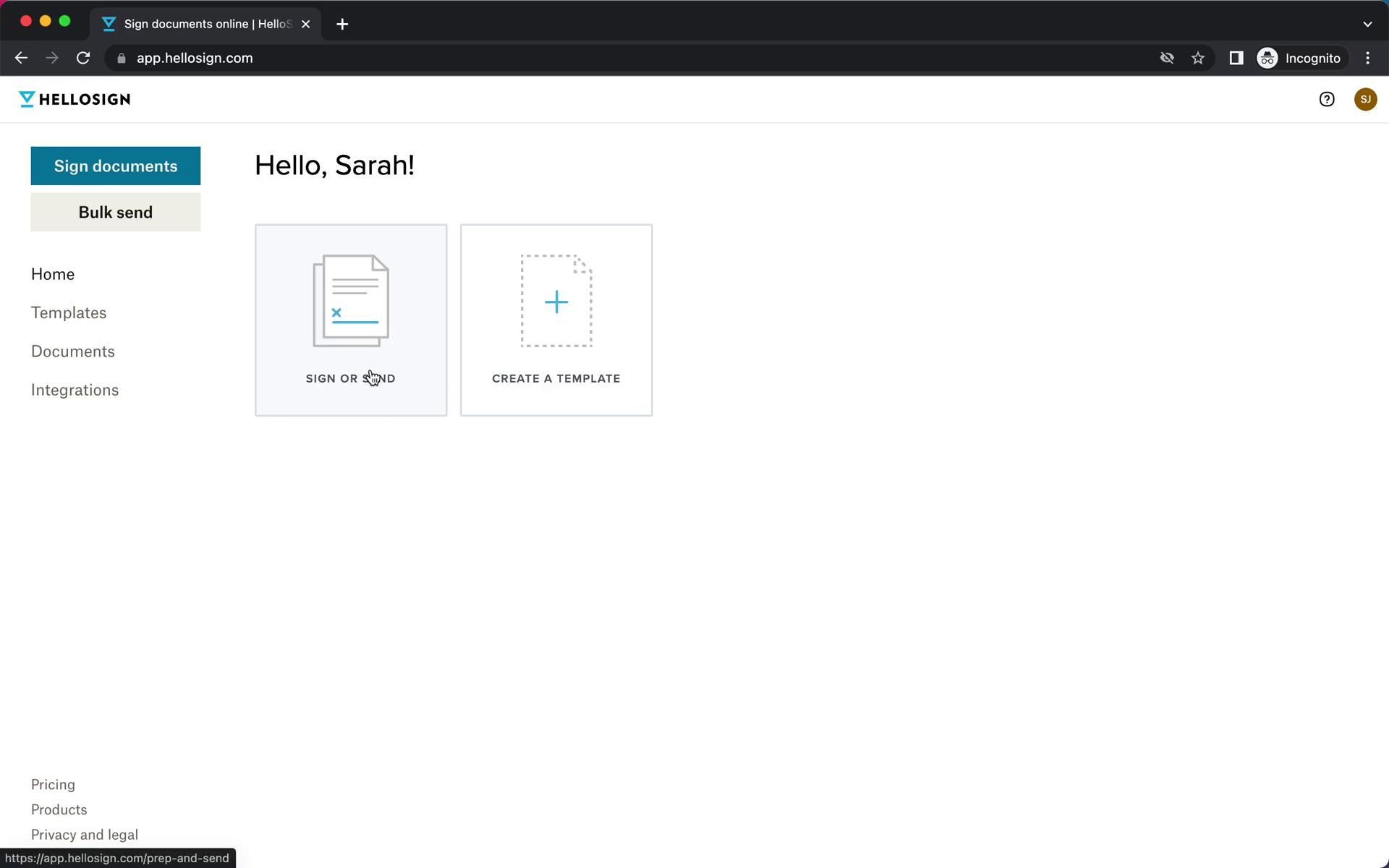Click the Sign documents button

tap(116, 166)
